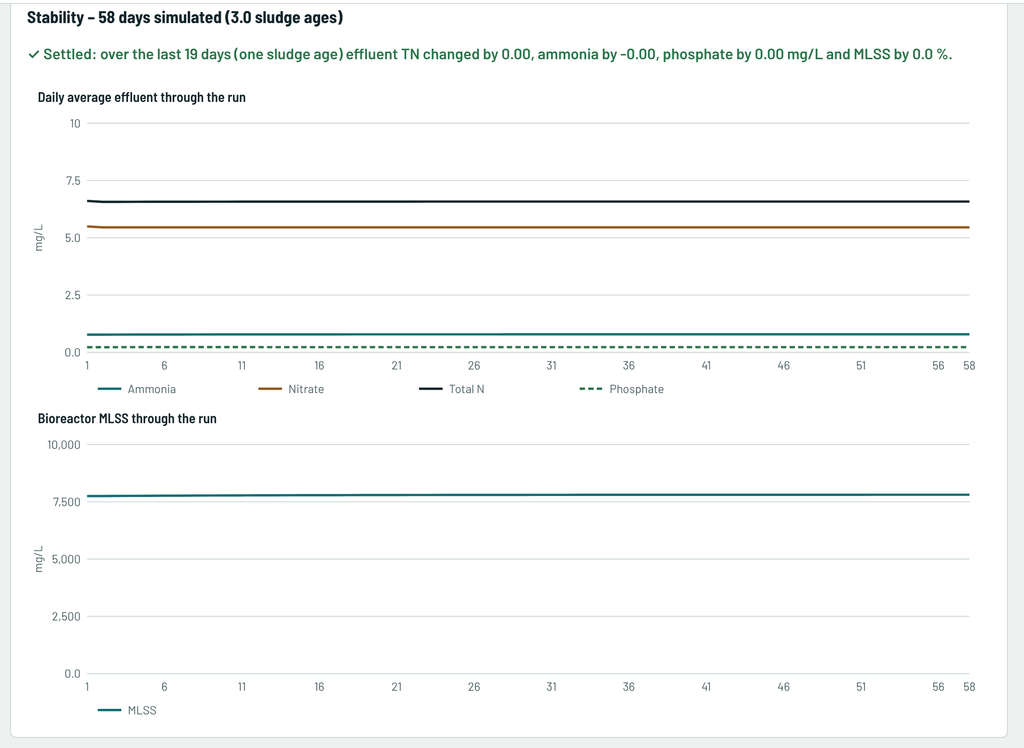
Task: Click 'Bioreactor MLSS through the run' title
Action: click(127, 419)
